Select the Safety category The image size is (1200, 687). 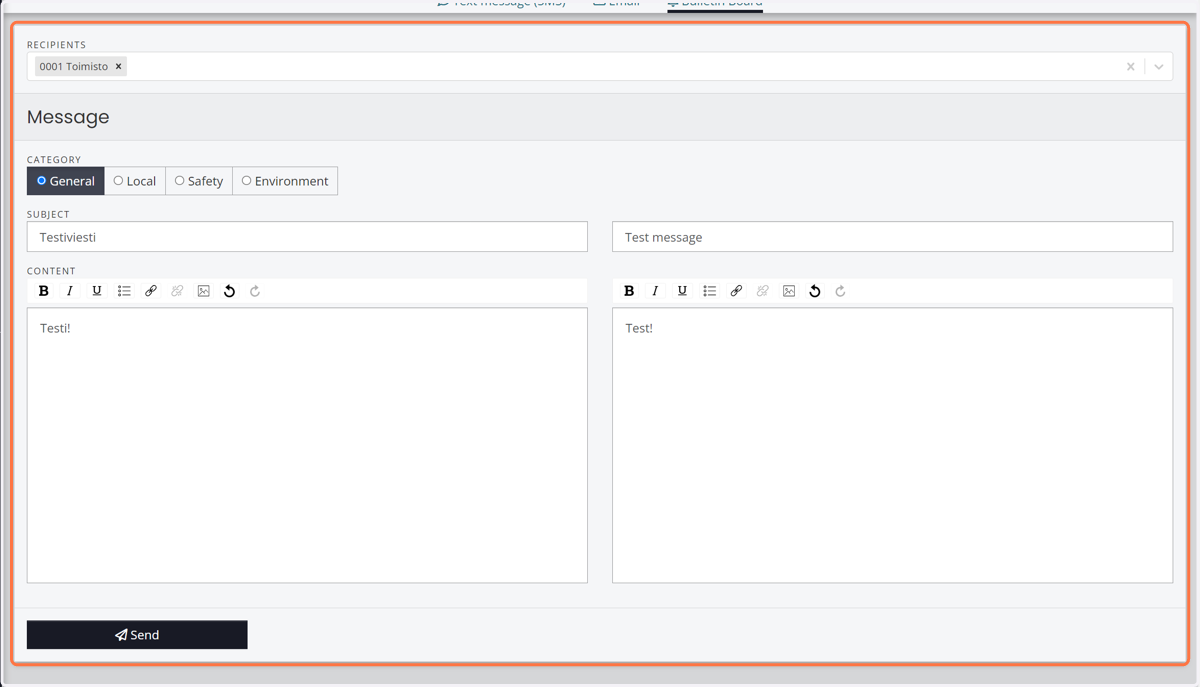pos(199,181)
